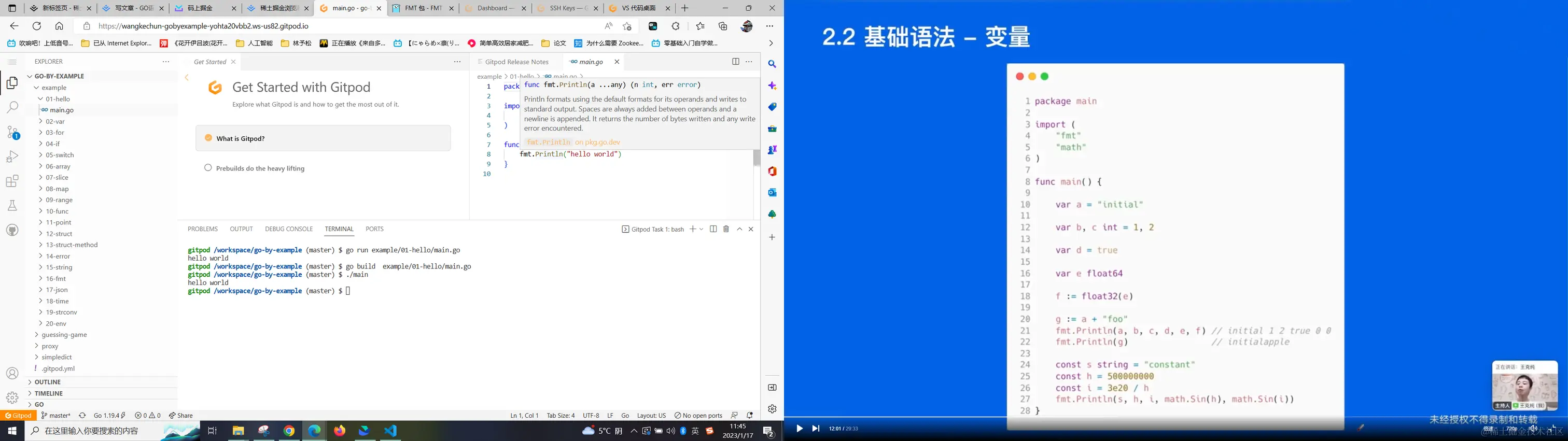Viewport: 1568px width, 441px height.
Task: Click the Share button in the status bar
Action: pyautogui.click(x=181, y=416)
